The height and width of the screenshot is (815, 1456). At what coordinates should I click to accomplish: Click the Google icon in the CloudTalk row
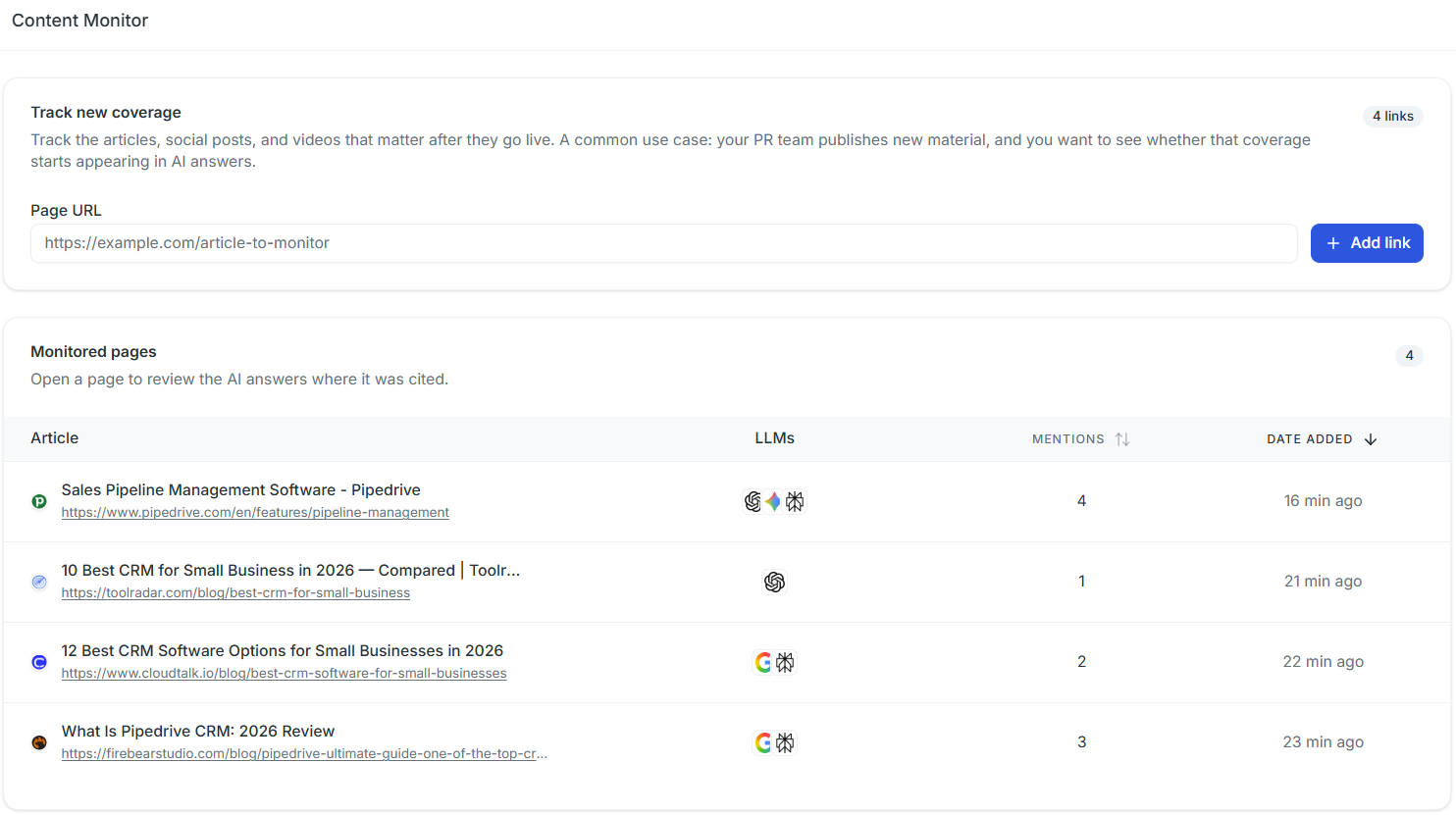(x=763, y=662)
